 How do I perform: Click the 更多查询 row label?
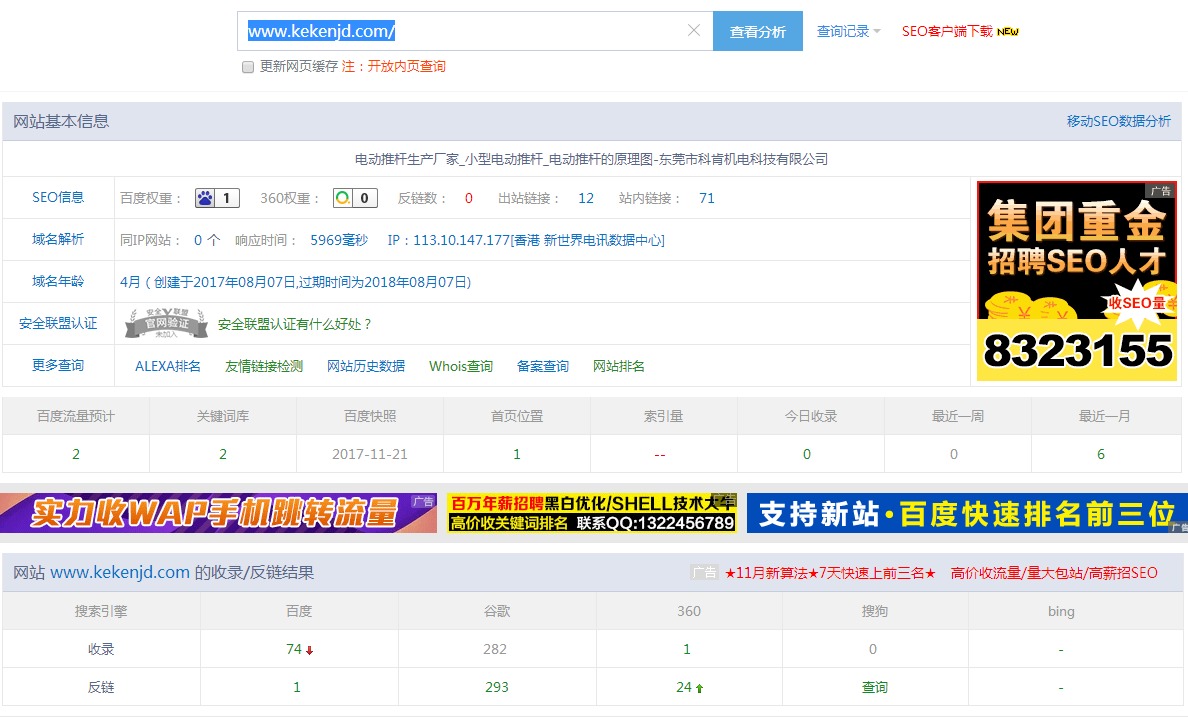tap(58, 365)
